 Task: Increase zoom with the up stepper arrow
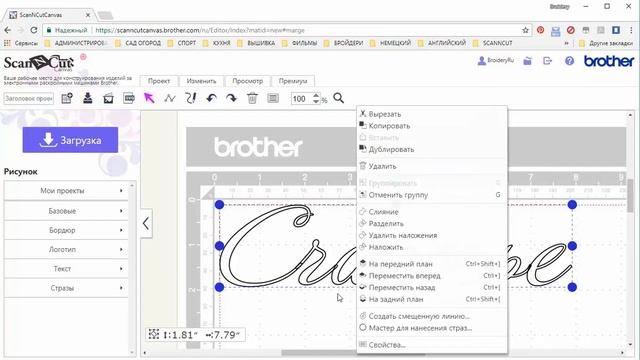tap(316, 96)
